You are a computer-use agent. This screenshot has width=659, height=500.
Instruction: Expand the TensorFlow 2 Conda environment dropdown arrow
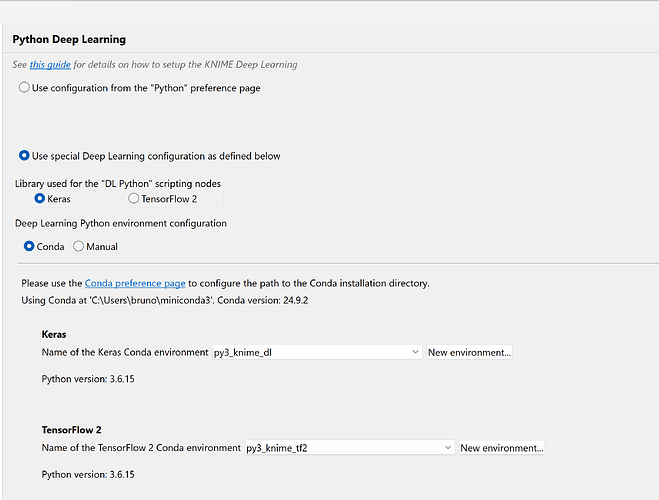click(448, 447)
